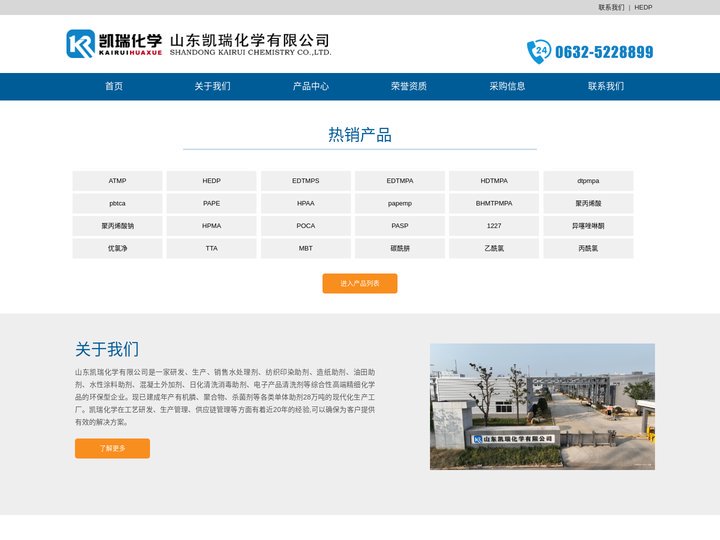The height and width of the screenshot is (540, 720).
Task: View the 碳酰肼 product tile
Action: (x=400, y=248)
